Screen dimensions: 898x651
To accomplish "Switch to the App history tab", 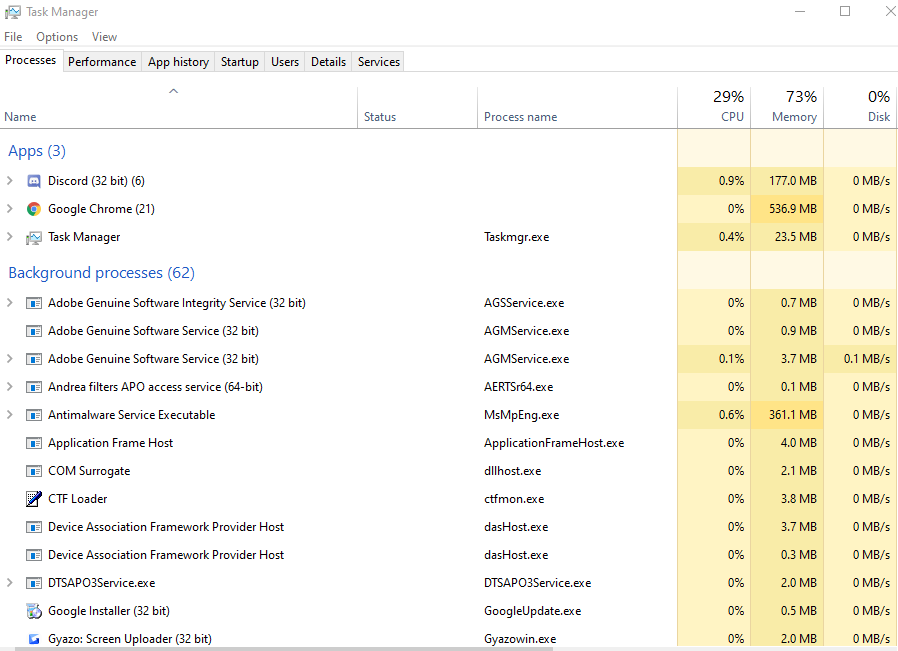I will coord(178,62).
